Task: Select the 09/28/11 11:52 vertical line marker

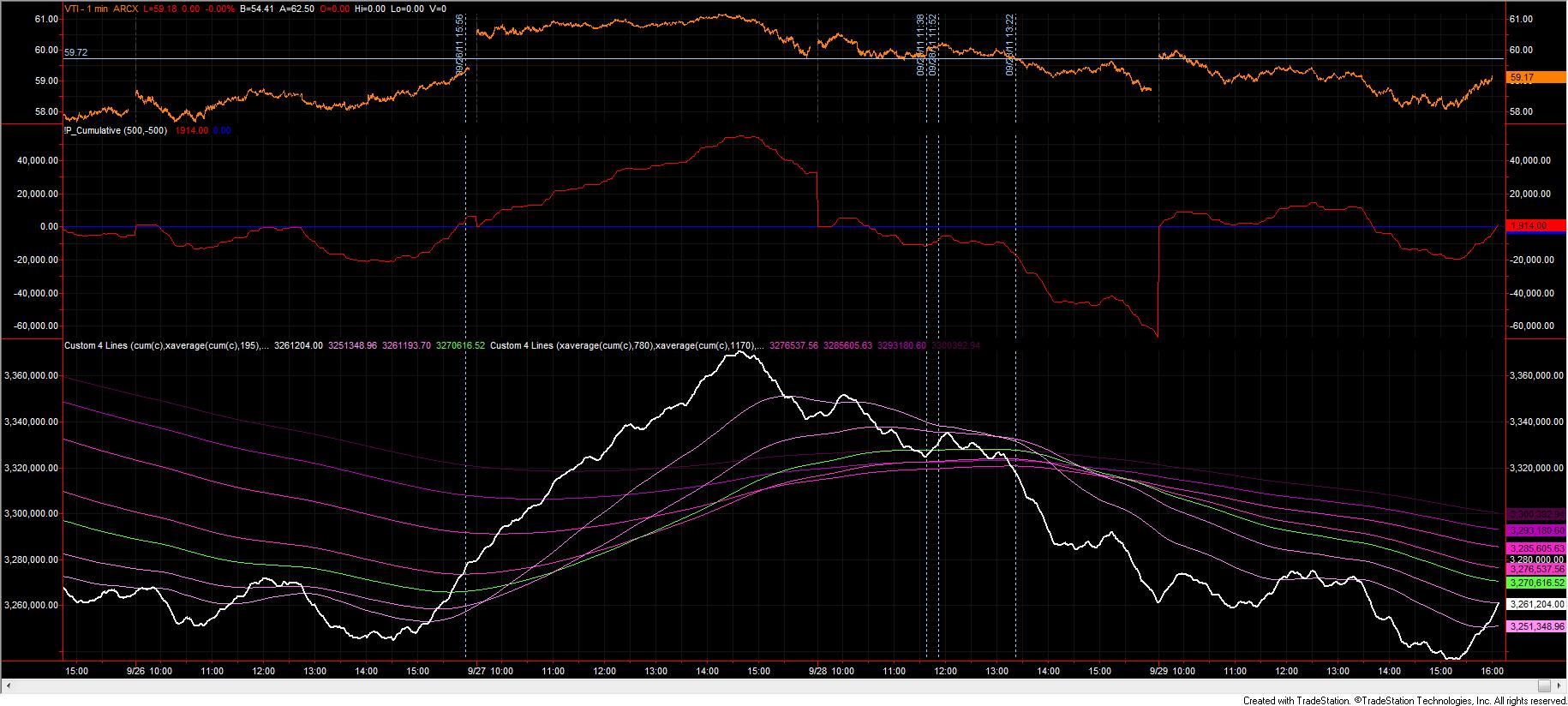Action: [933, 45]
